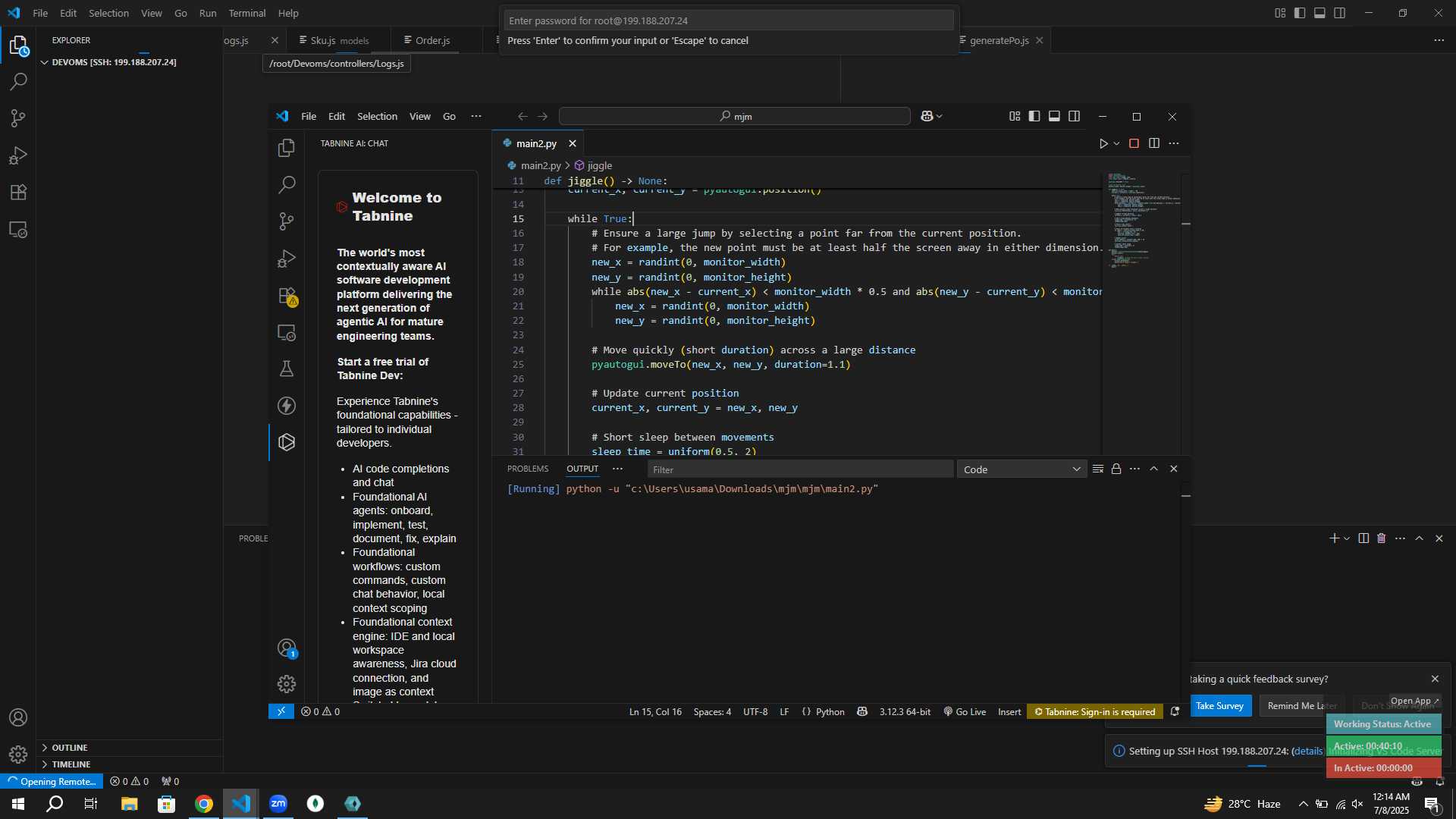Open details link in SSH setup notification

pyautogui.click(x=1307, y=751)
